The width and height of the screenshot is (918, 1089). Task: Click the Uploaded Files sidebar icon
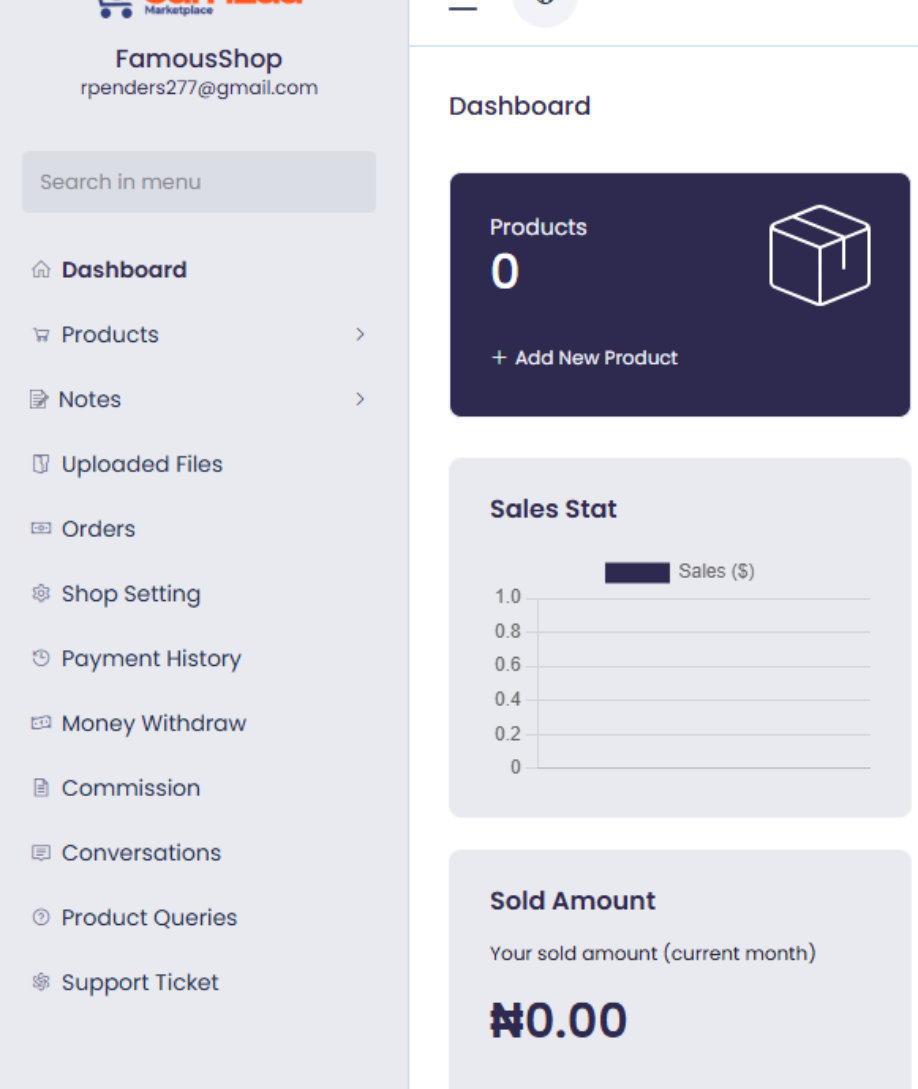[41, 464]
